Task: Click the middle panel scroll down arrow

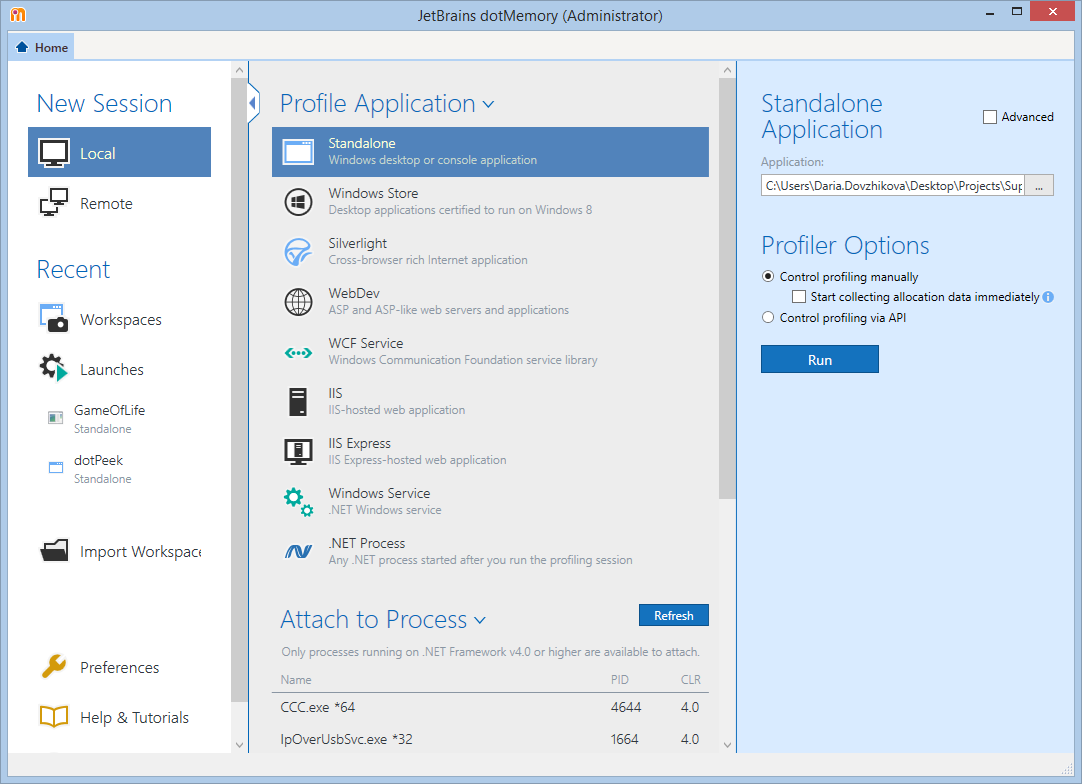Action: coord(727,745)
